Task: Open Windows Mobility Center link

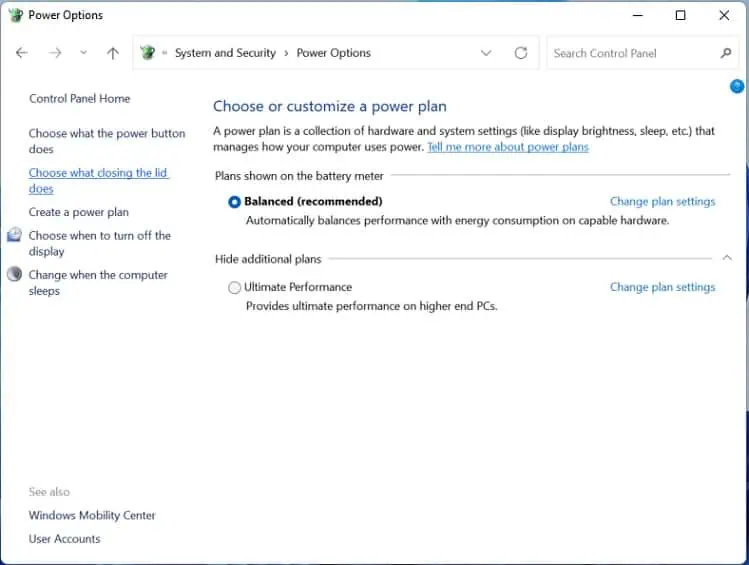Action: point(92,515)
